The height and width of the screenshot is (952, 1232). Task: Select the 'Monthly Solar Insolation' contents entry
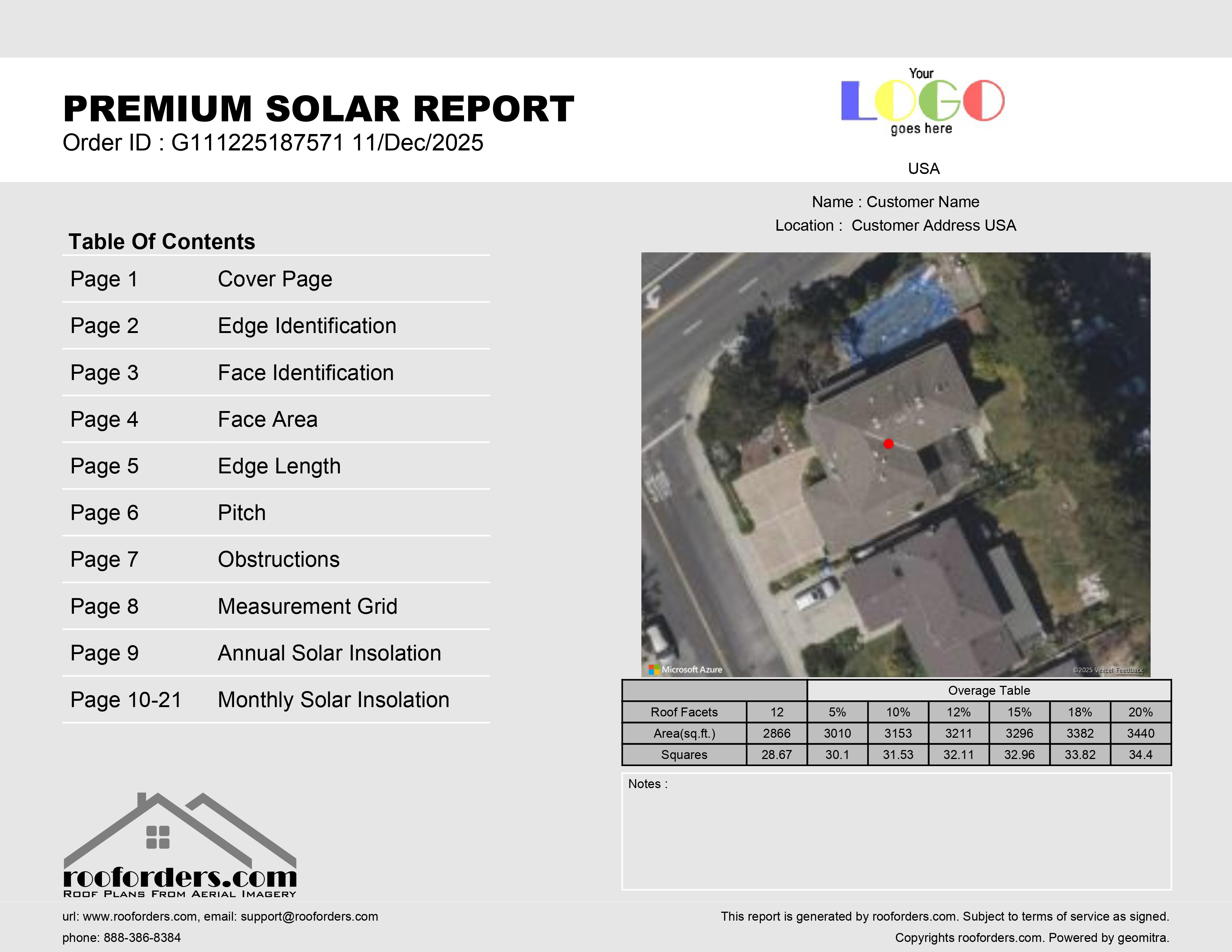click(333, 700)
